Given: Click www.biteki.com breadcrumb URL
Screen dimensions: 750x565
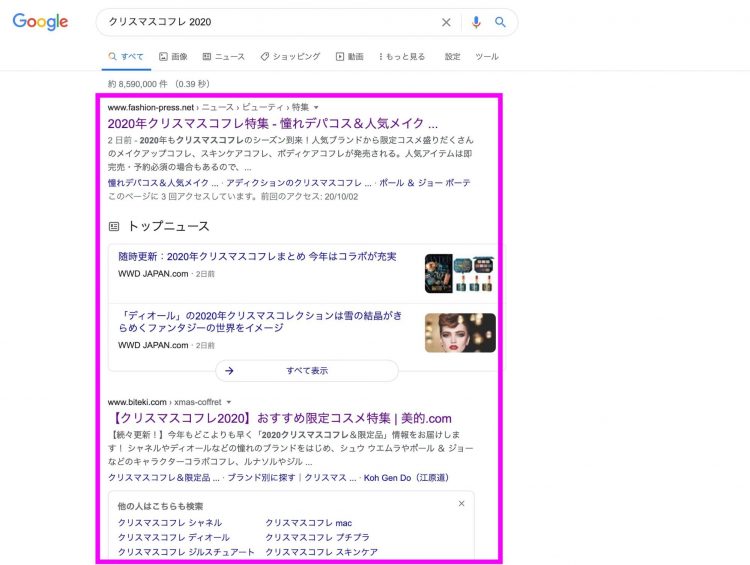Looking at the screenshot, I should click(x=137, y=402).
